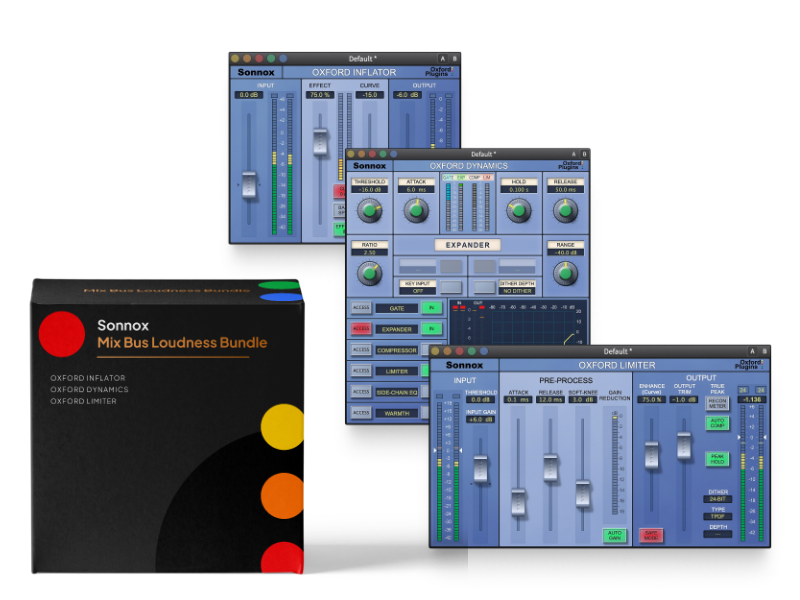Select the Limiter section label in Dynamics

[396, 371]
